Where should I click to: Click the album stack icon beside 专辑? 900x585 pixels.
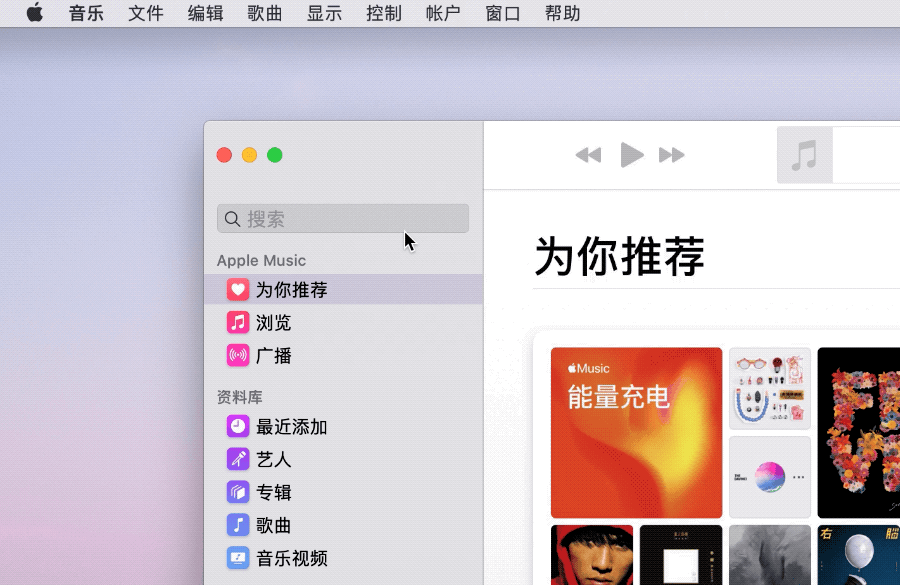coord(238,492)
